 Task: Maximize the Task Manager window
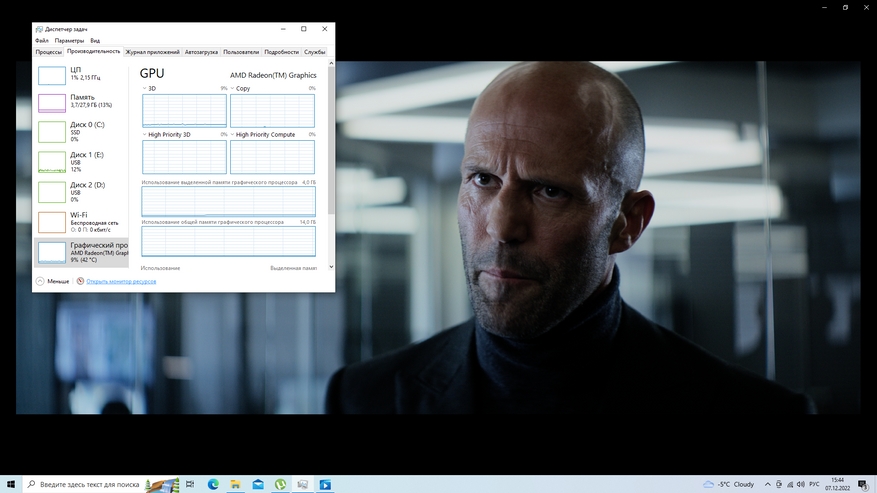(x=304, y=29)
